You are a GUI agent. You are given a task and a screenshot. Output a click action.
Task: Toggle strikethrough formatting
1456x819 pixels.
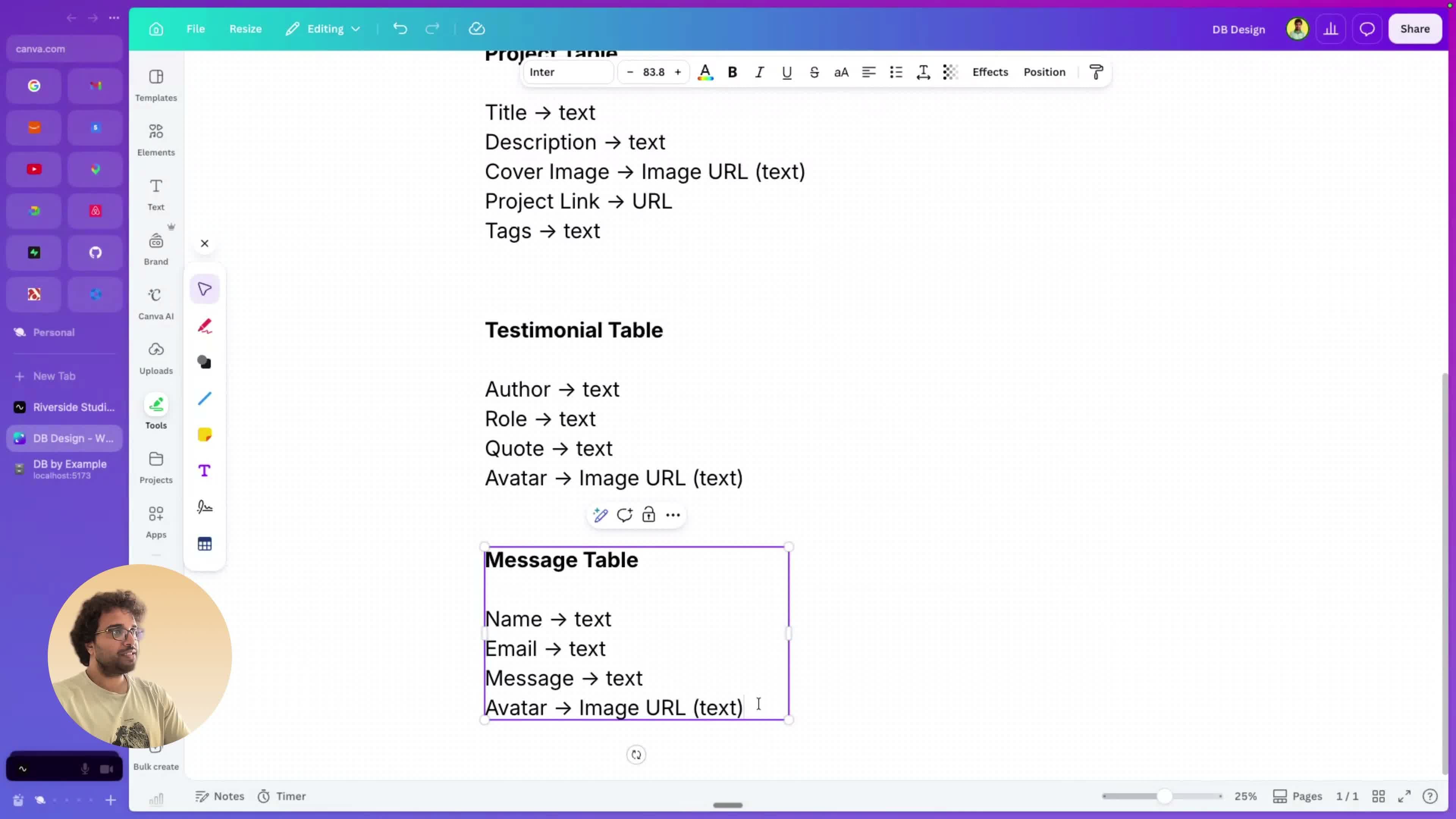(x=814, y=72)
